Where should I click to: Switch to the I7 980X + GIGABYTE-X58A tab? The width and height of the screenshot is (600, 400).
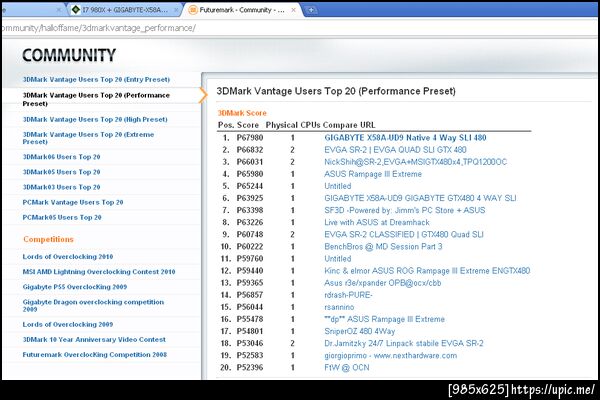tap(126, 10)
